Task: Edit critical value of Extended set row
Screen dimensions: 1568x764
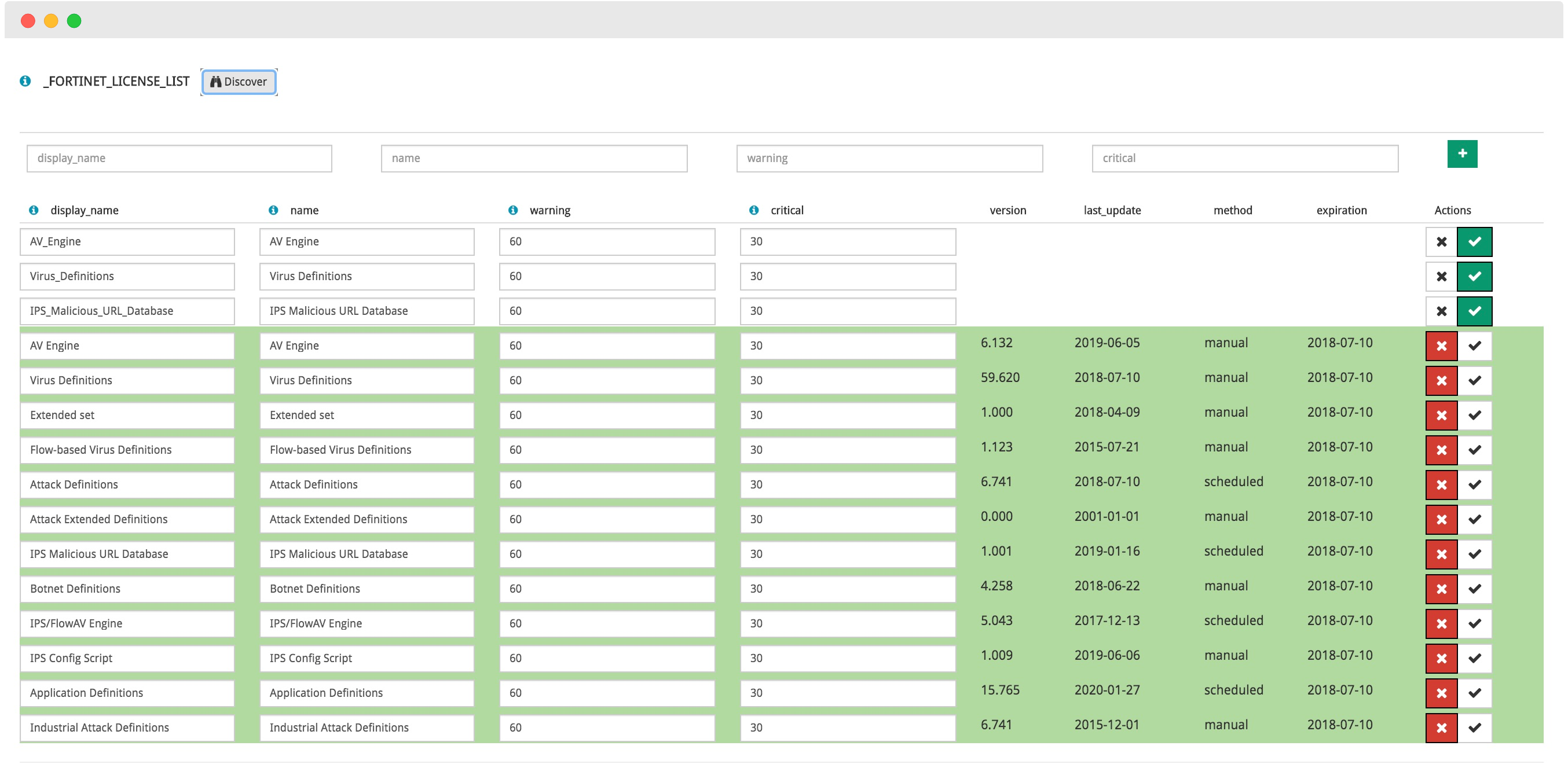Action: (x=848, y=415)
